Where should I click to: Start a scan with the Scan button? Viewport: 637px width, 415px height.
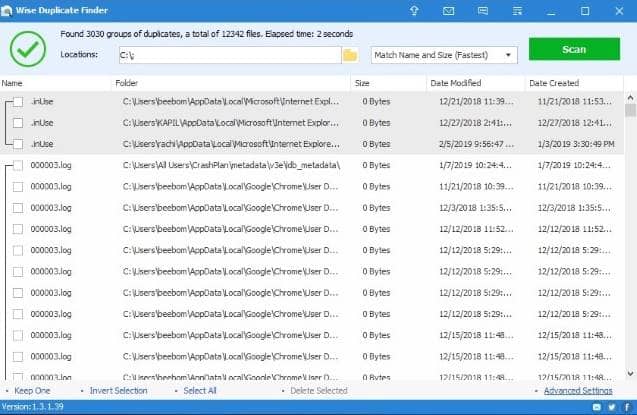[x=574, y=49]
